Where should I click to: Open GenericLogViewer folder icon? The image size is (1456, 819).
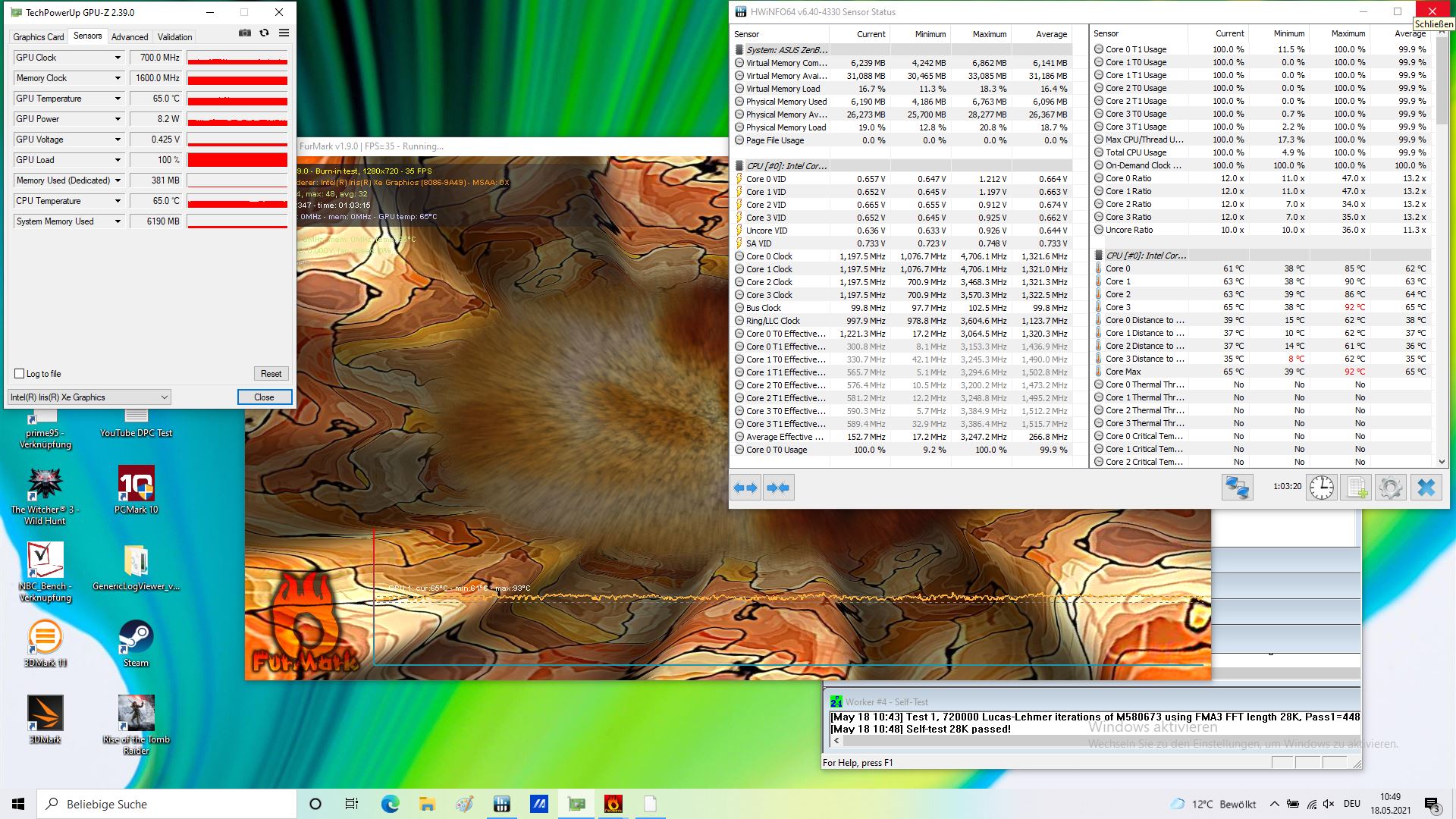pos(136,567)
